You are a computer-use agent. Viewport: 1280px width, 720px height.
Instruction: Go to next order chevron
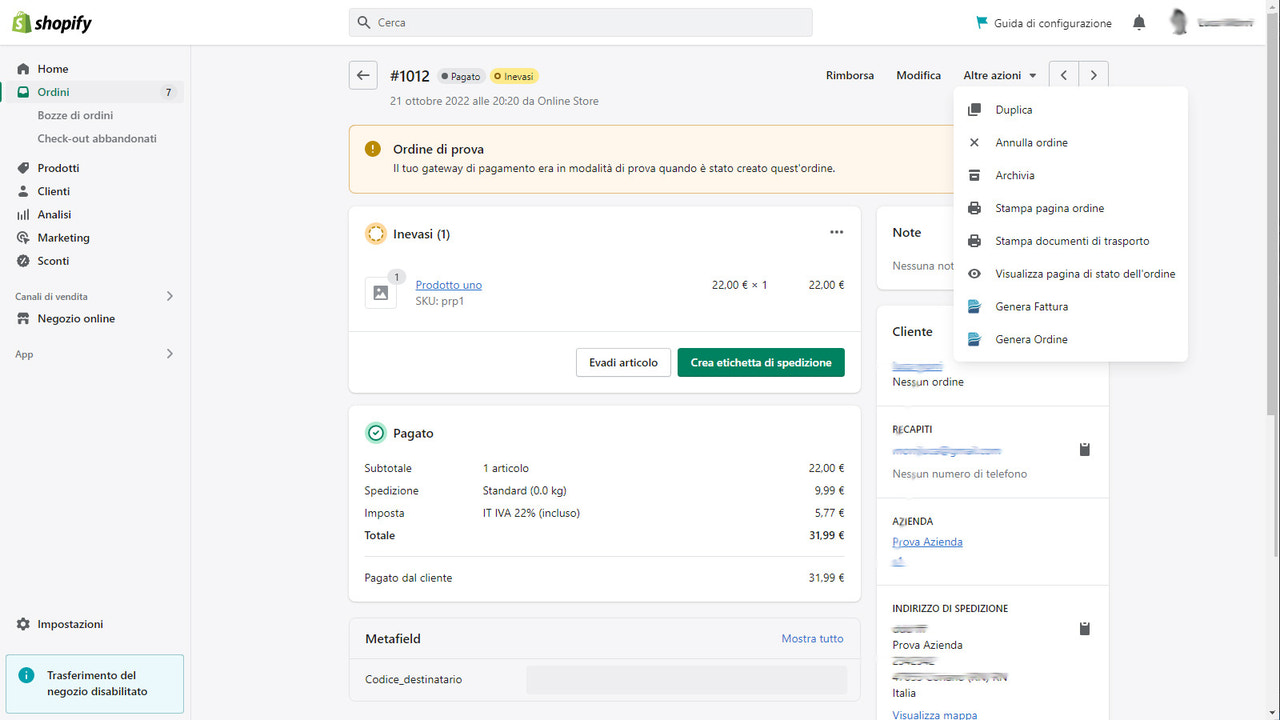[1094, 75]
